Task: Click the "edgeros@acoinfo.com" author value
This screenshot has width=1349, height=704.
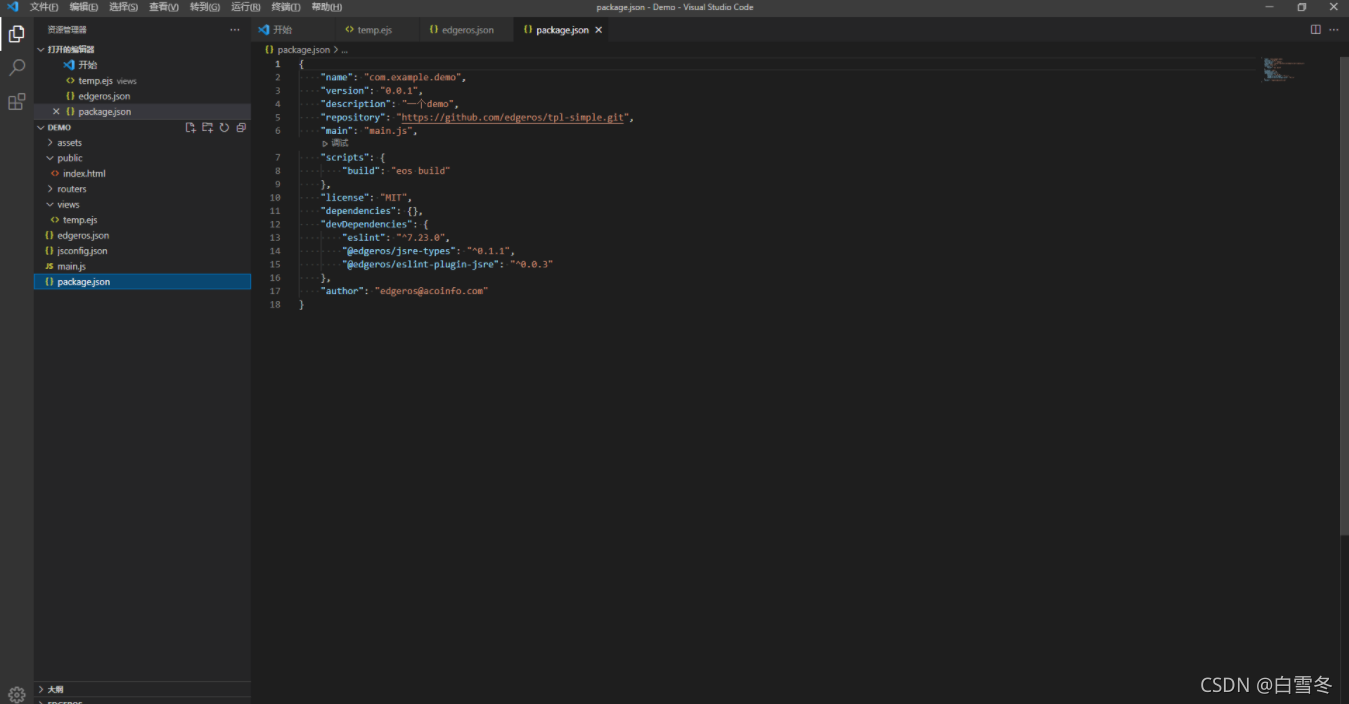Action: (431, 291)
